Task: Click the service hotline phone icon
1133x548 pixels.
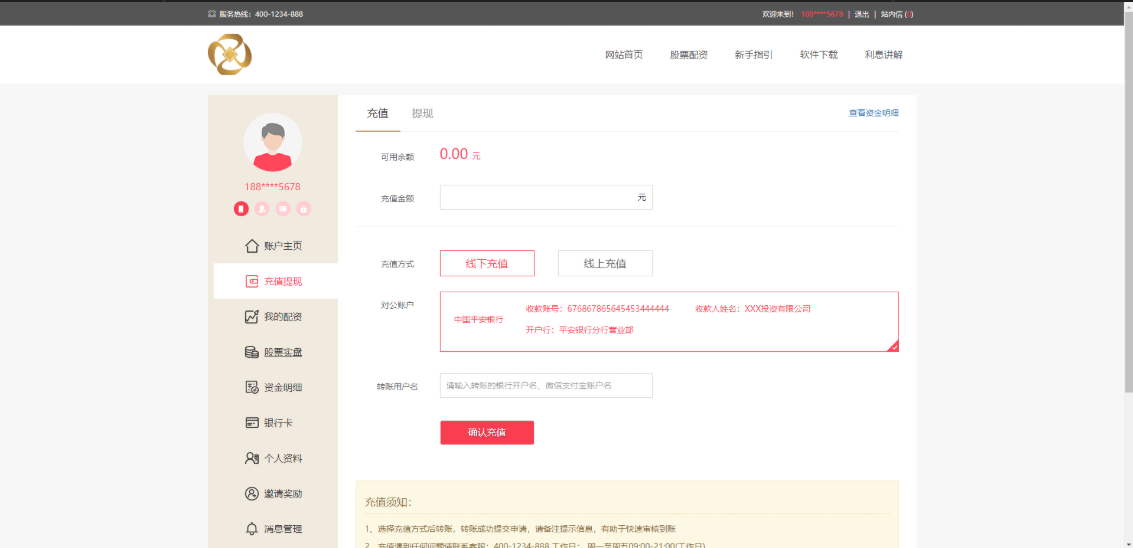Action: tap(212, 14)
